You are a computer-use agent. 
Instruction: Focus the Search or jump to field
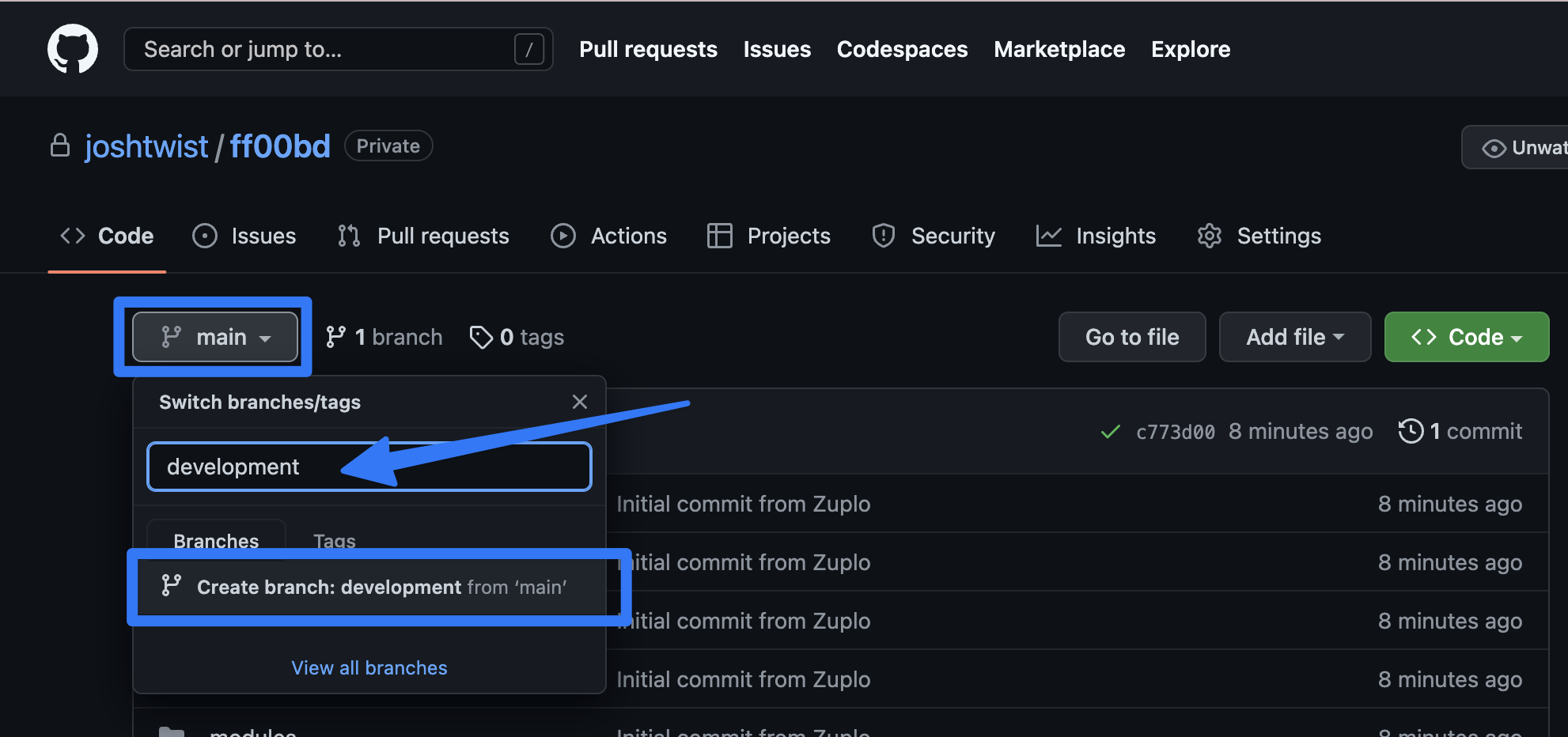coord(339,49)
